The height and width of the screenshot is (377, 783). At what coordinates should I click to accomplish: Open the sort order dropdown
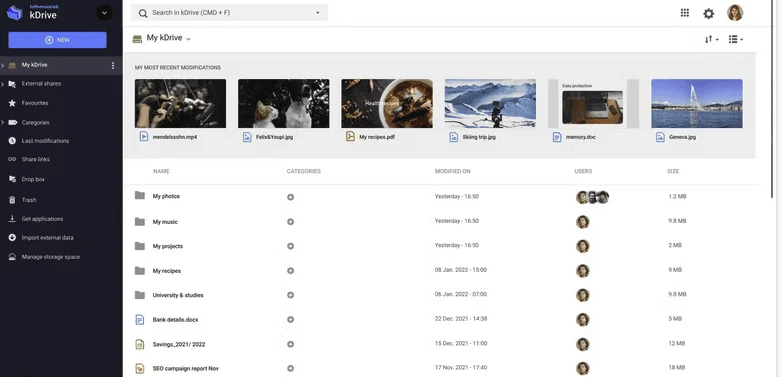[x=712, y=39]
